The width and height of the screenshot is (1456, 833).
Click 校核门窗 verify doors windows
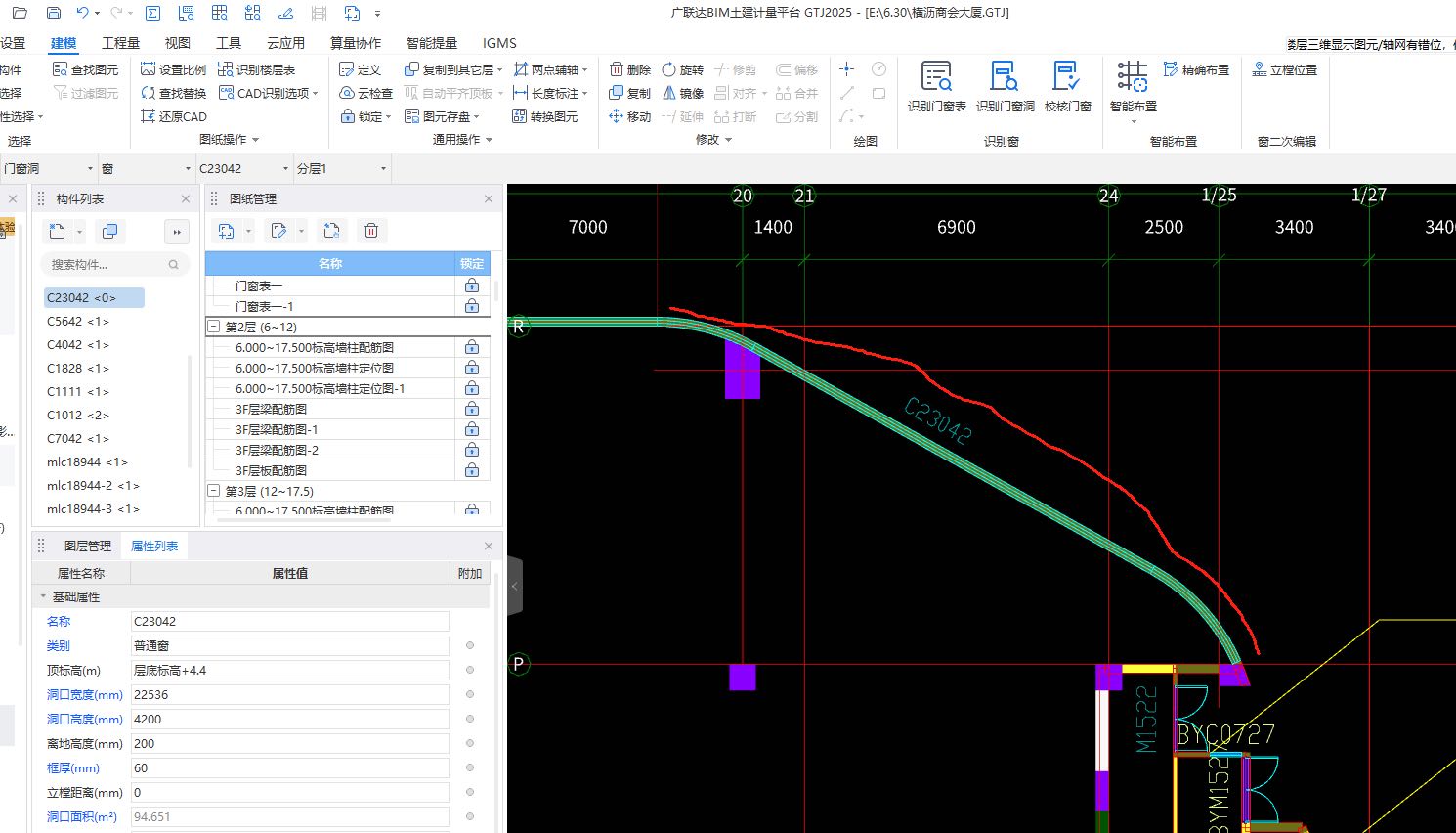click(1067, 87)
